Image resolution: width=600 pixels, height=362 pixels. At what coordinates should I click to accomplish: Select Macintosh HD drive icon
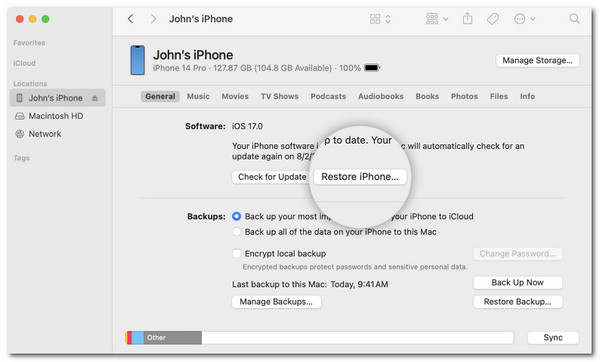tap(20, 116)
